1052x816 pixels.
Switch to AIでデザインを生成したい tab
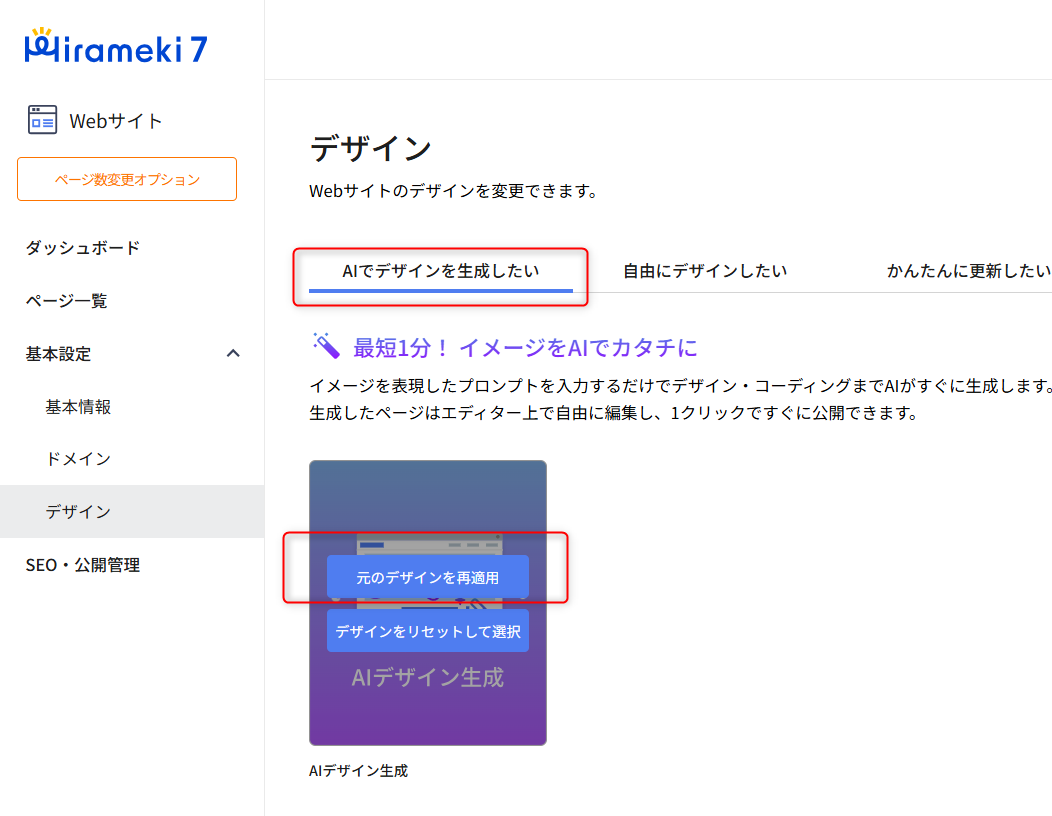pyautogui.click(x=441, y=271)
